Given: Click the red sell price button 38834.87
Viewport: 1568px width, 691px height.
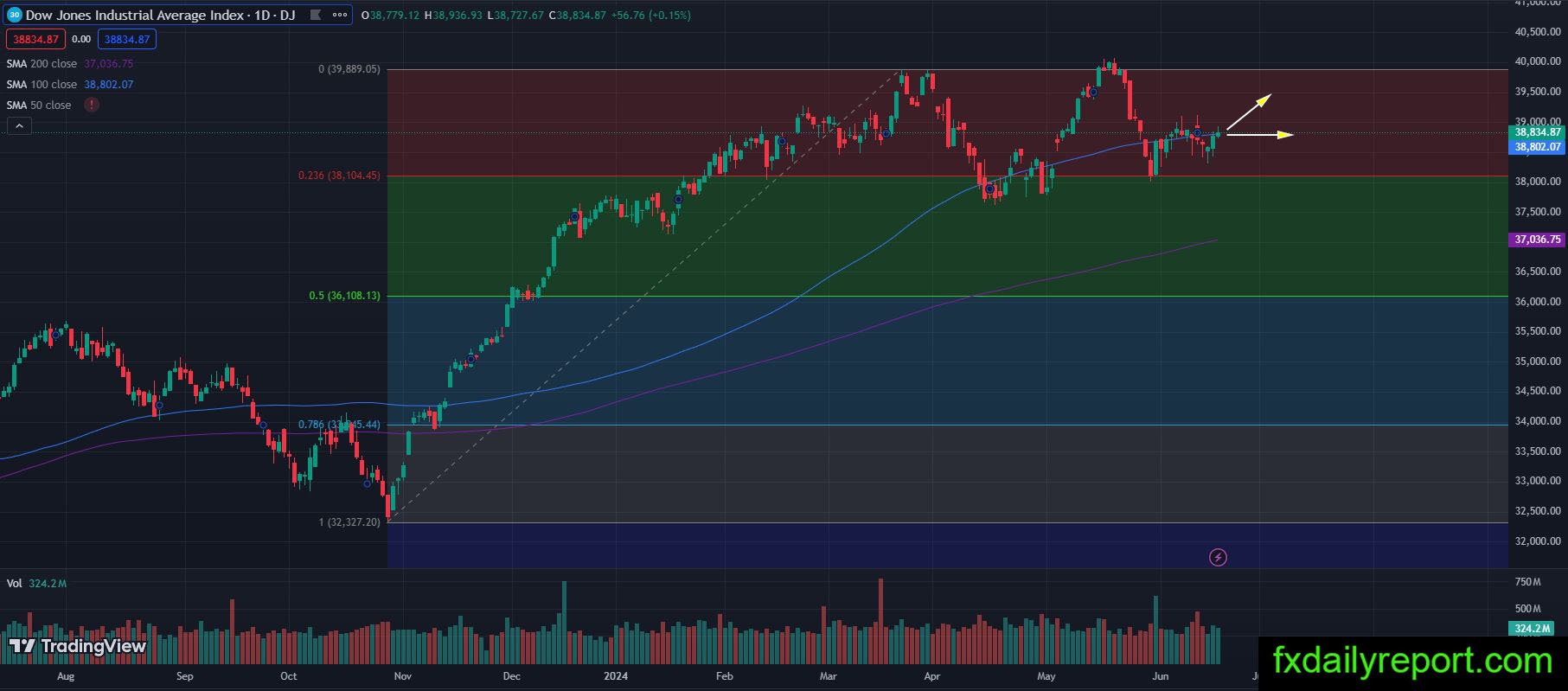Looking at the screenshot, I should click(x=35, y=39).
